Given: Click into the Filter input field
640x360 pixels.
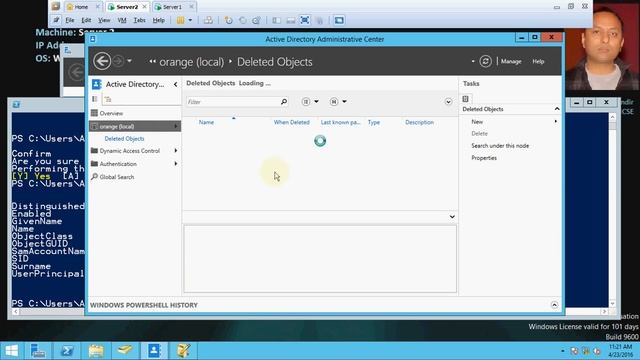Looking at the screenshot, I should [x=233, y=102].
